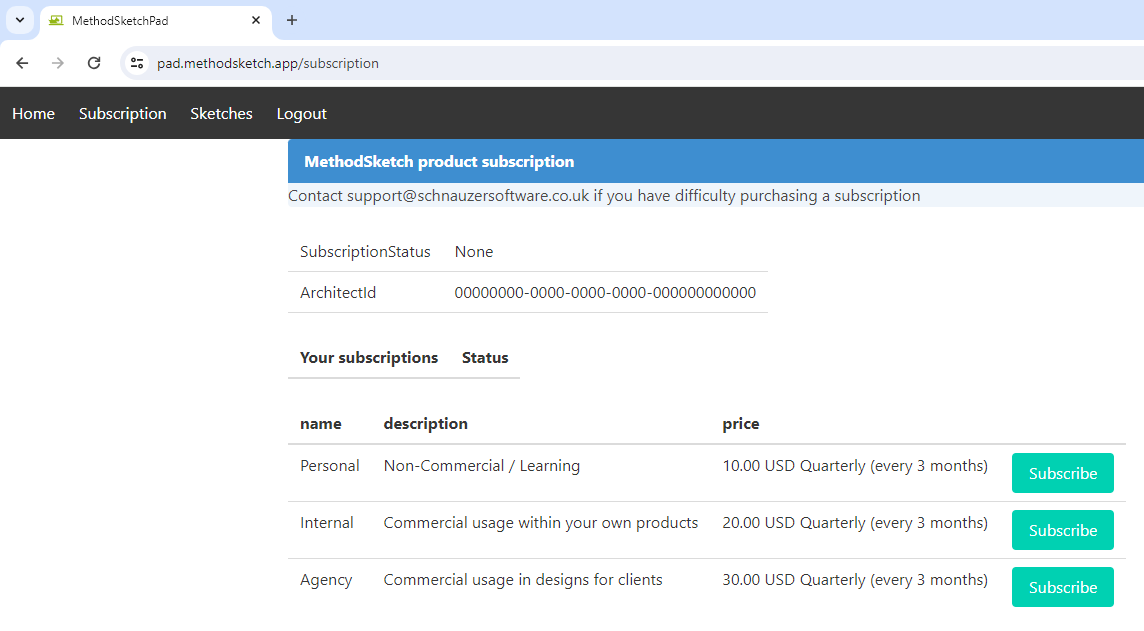The image size is (1144, 631).
Task: Click inside the browser address bar
Action: (400, 63)
